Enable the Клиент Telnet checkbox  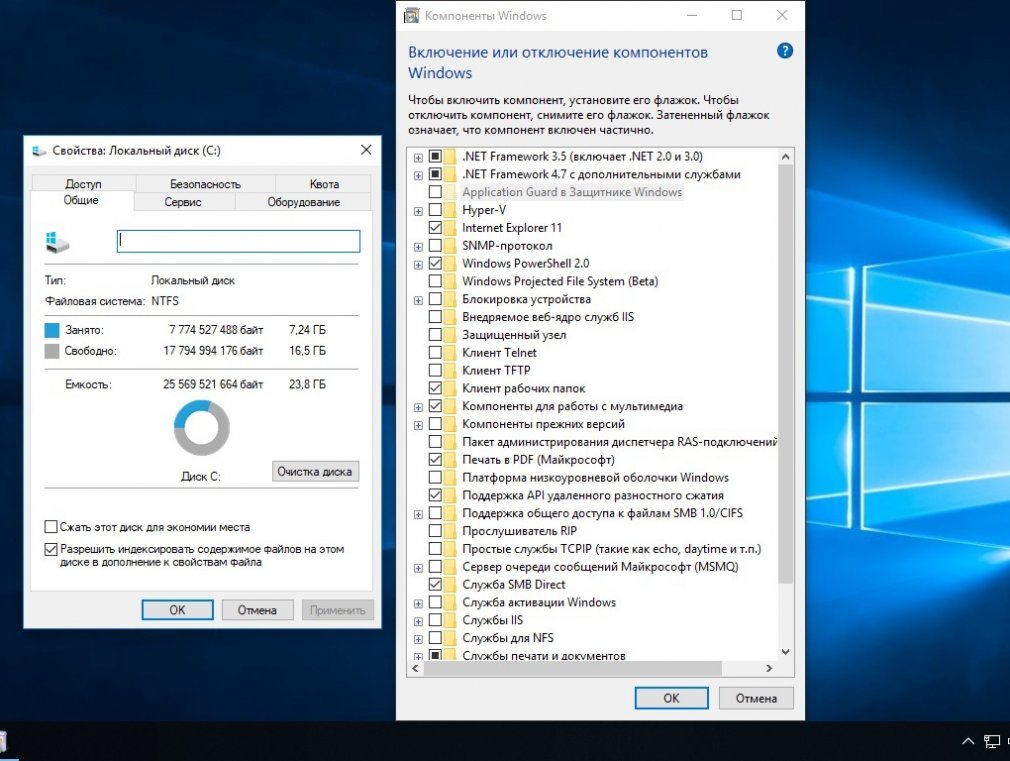[435, 352]
